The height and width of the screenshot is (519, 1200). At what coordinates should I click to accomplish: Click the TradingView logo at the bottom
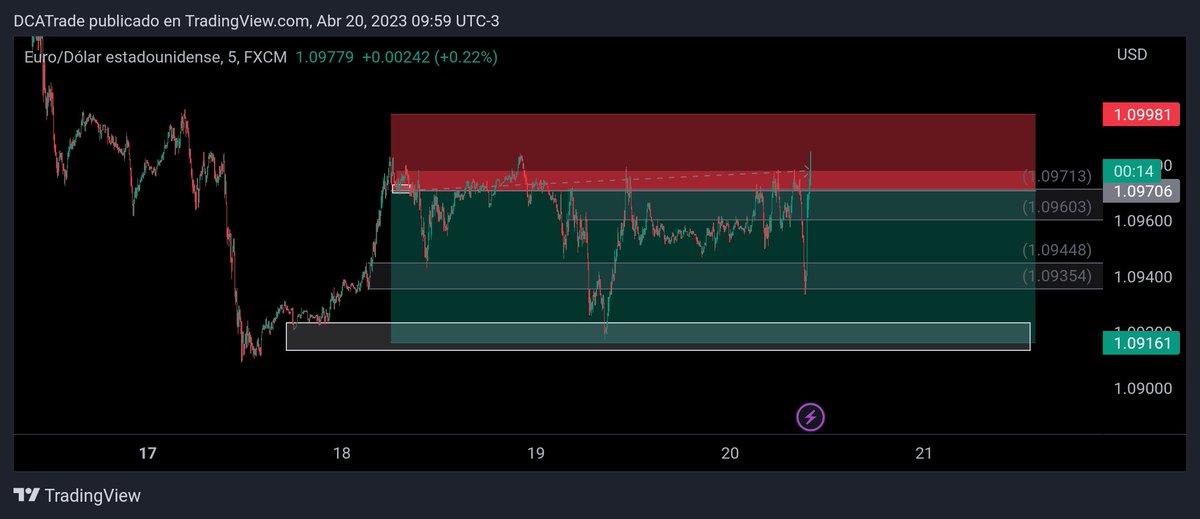(77, 495)
